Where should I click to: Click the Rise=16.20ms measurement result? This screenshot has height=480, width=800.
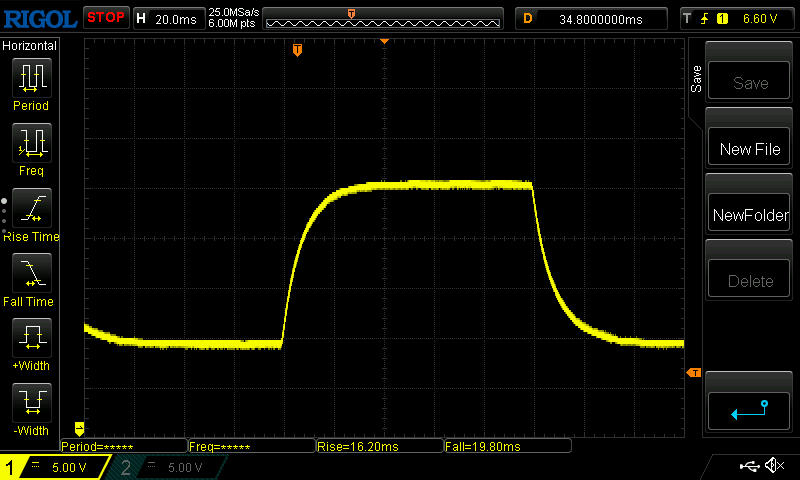coord(380,446)
